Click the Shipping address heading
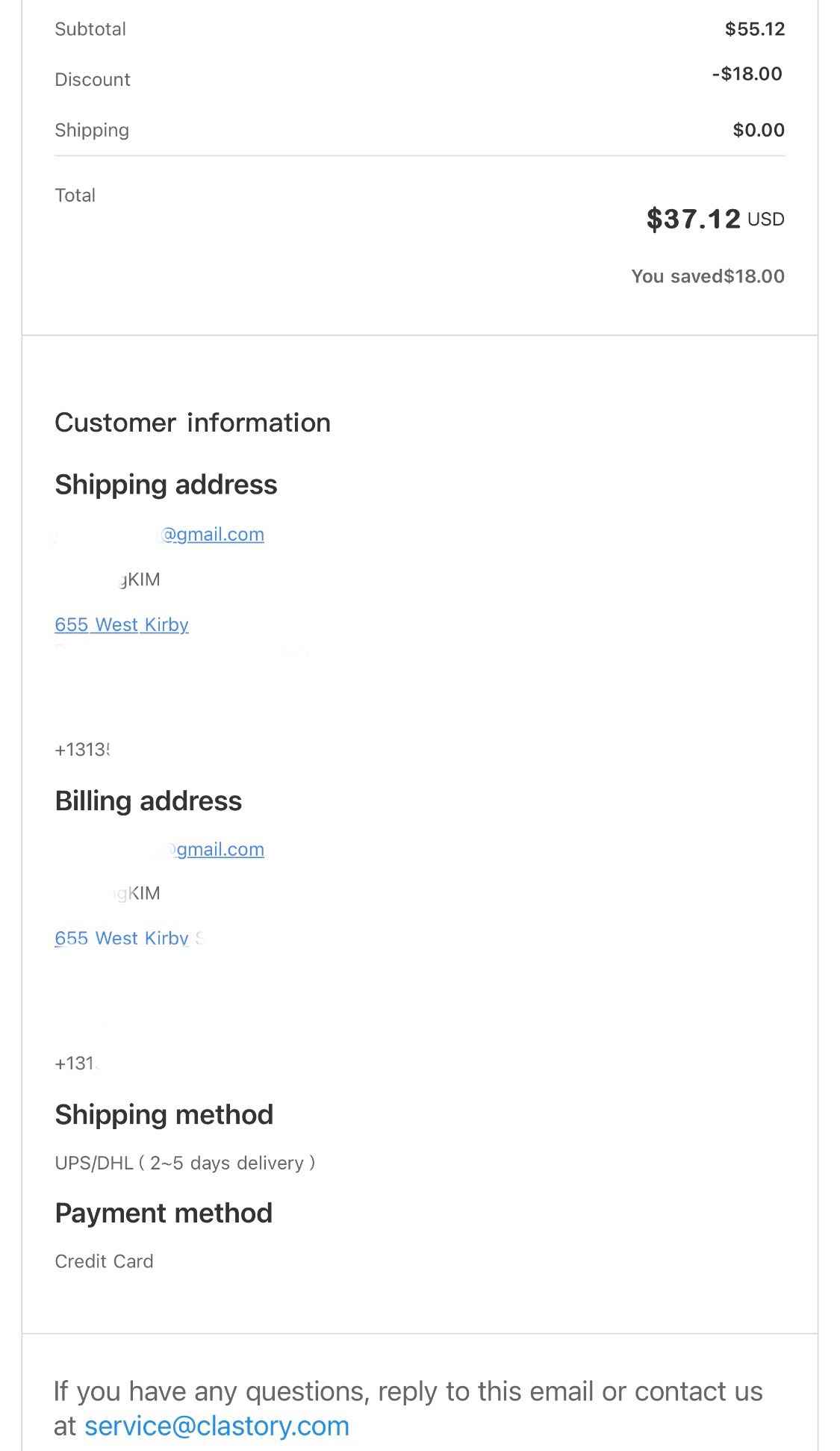 point(166,485)
